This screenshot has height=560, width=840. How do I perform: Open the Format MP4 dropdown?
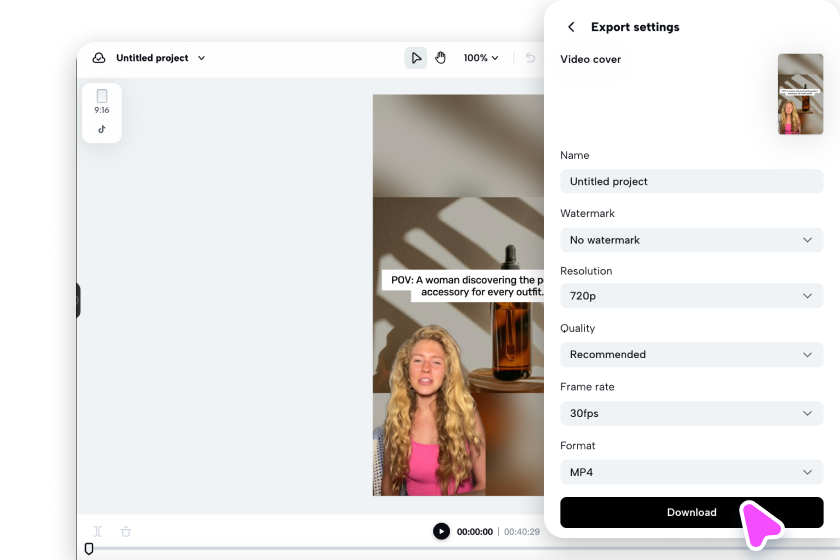click(692, 472)
